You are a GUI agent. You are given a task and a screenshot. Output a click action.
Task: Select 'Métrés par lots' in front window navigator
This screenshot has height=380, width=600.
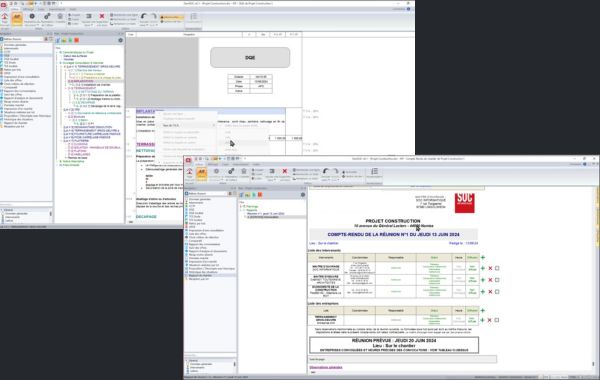(197, 223)
